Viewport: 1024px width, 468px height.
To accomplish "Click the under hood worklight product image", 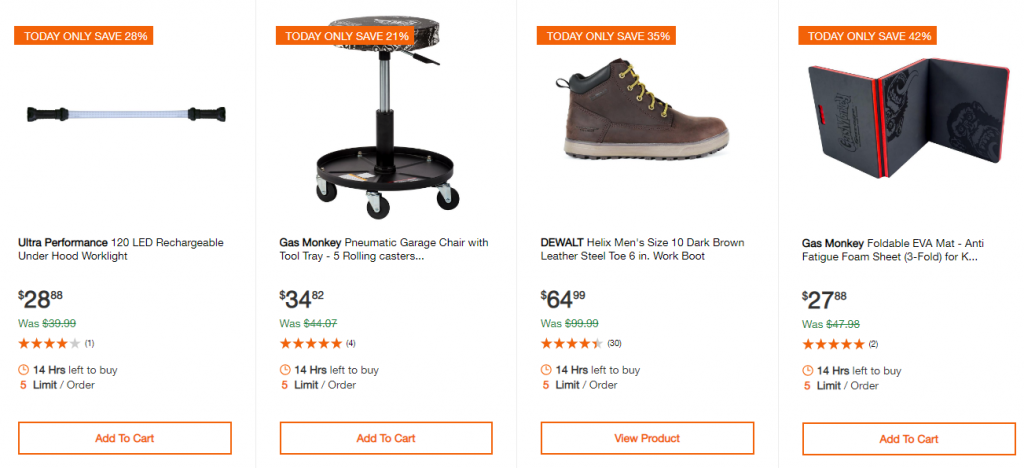I will point(126,114).
